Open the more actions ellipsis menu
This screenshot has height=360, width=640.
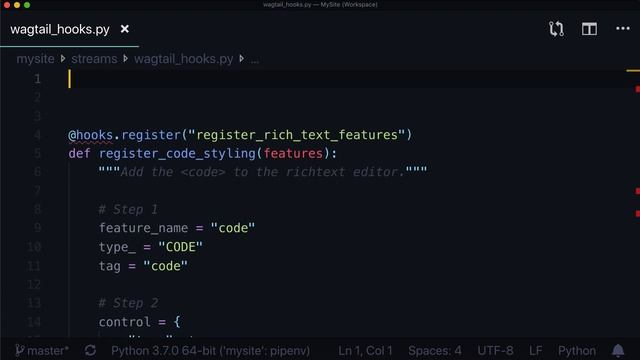tap(623, 28)
